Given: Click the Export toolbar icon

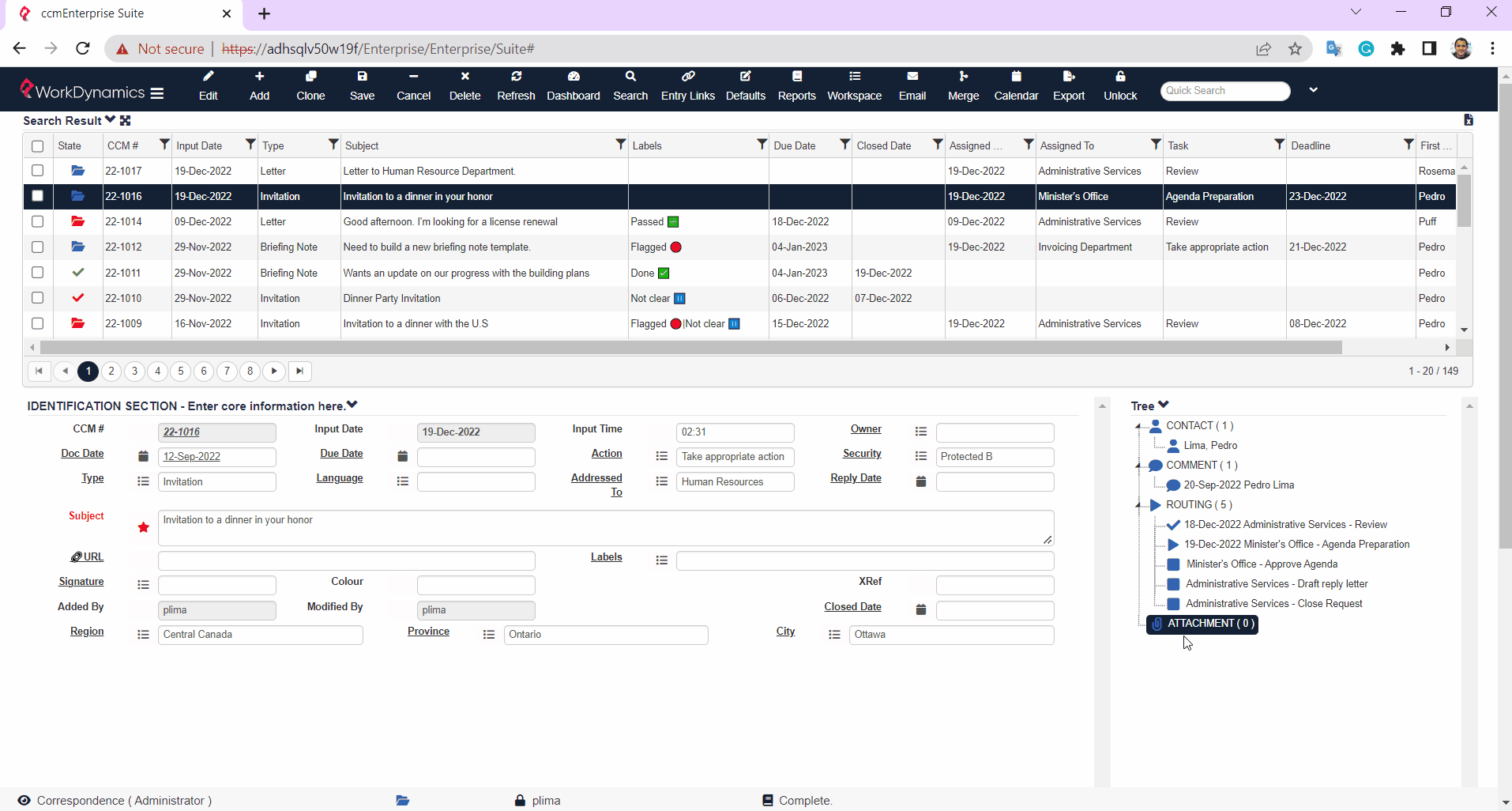Looking at the screenshot, I should tap(1069, 86).
